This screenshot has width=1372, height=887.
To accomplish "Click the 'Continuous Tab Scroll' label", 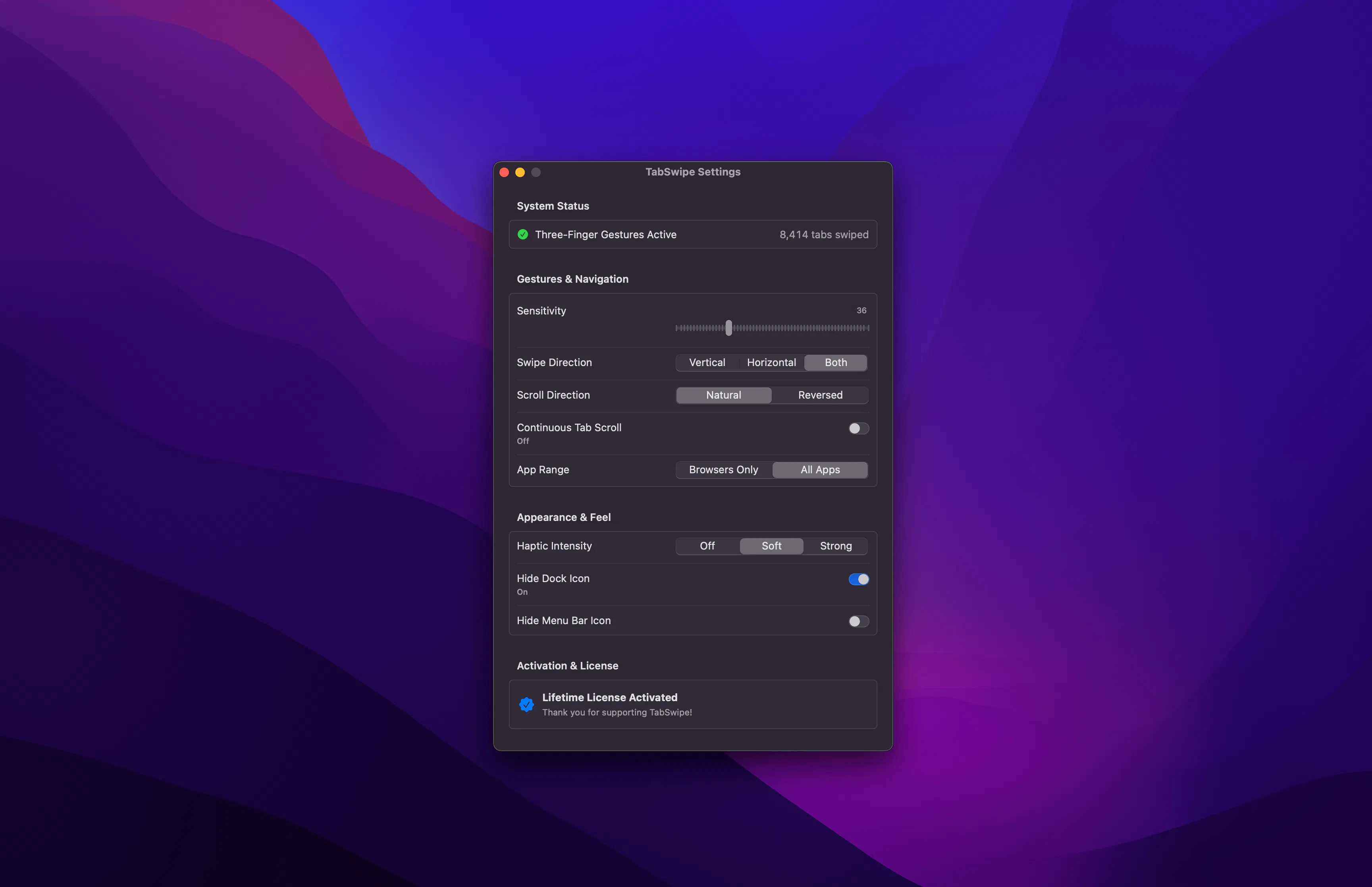I will point(569,427).
